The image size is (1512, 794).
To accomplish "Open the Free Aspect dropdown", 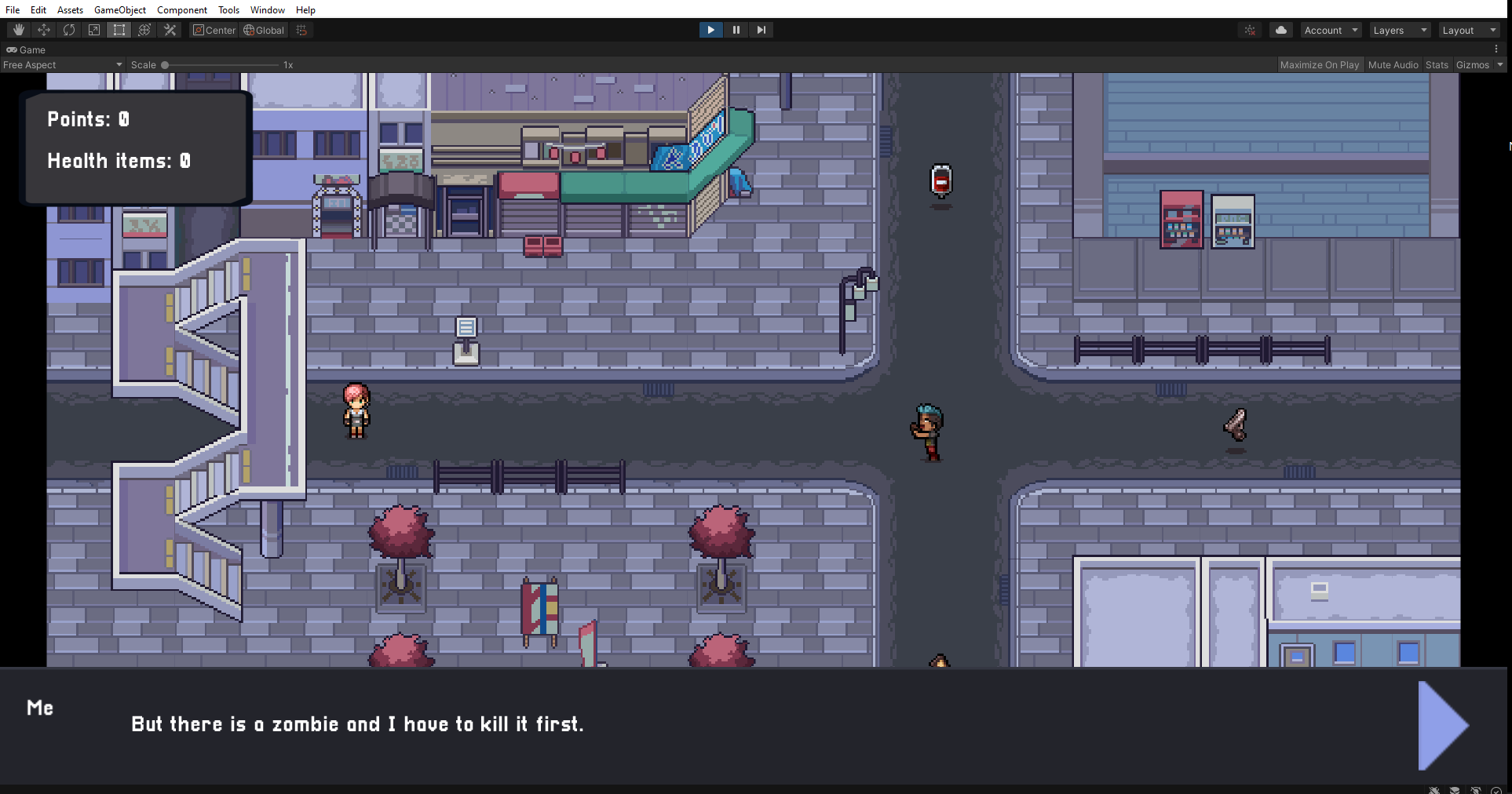I will coord(61,64).
